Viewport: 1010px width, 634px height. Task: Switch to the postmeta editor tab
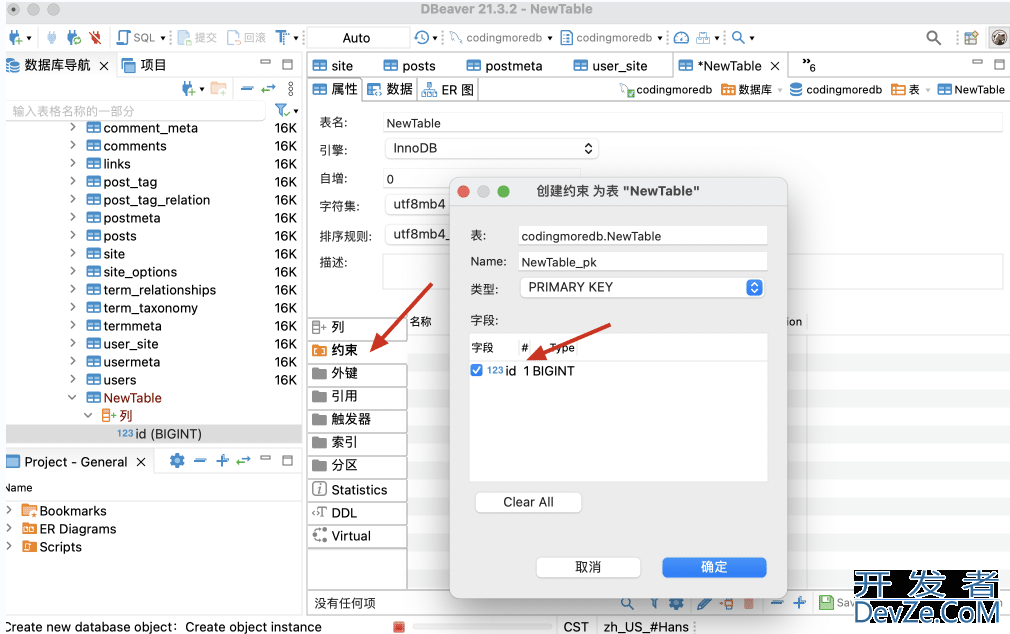504,66
